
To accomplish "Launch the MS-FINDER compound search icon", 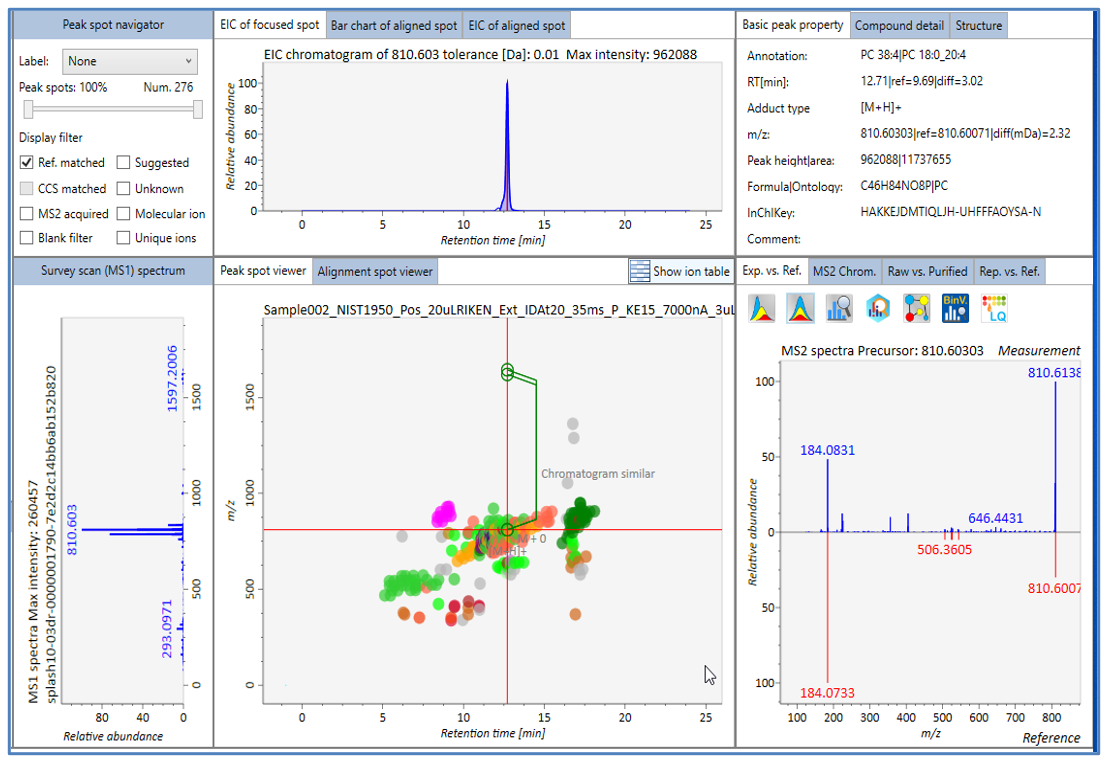I will (x=877, y=308).
